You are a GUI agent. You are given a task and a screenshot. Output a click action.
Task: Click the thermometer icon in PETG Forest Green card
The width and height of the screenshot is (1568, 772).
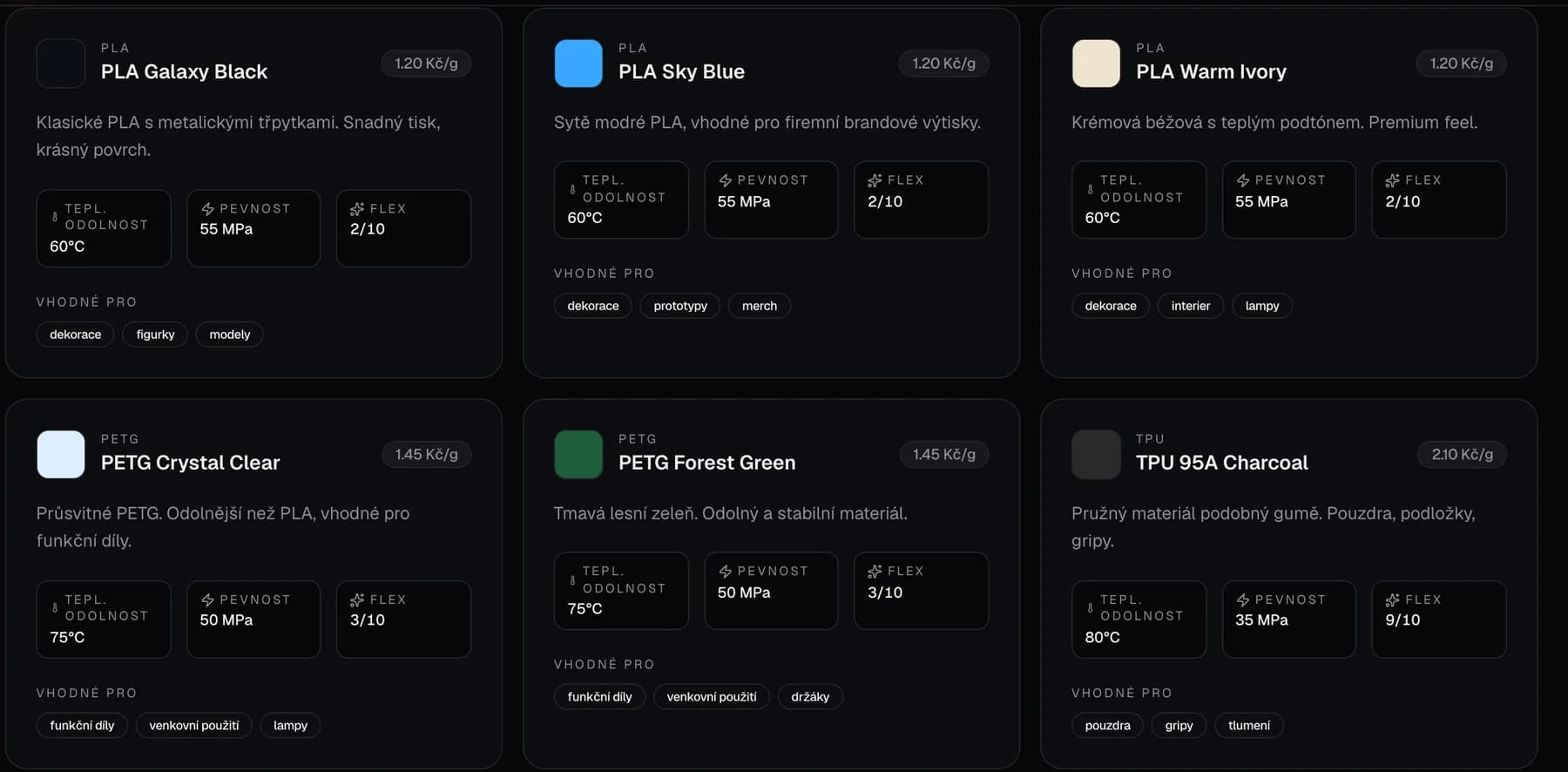(572, 579)
